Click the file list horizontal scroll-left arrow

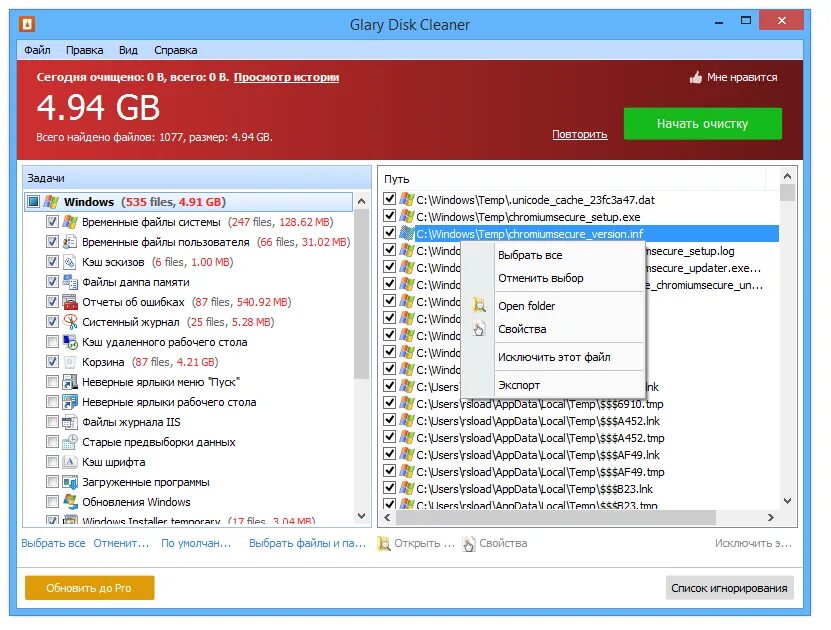coord(387,518)
